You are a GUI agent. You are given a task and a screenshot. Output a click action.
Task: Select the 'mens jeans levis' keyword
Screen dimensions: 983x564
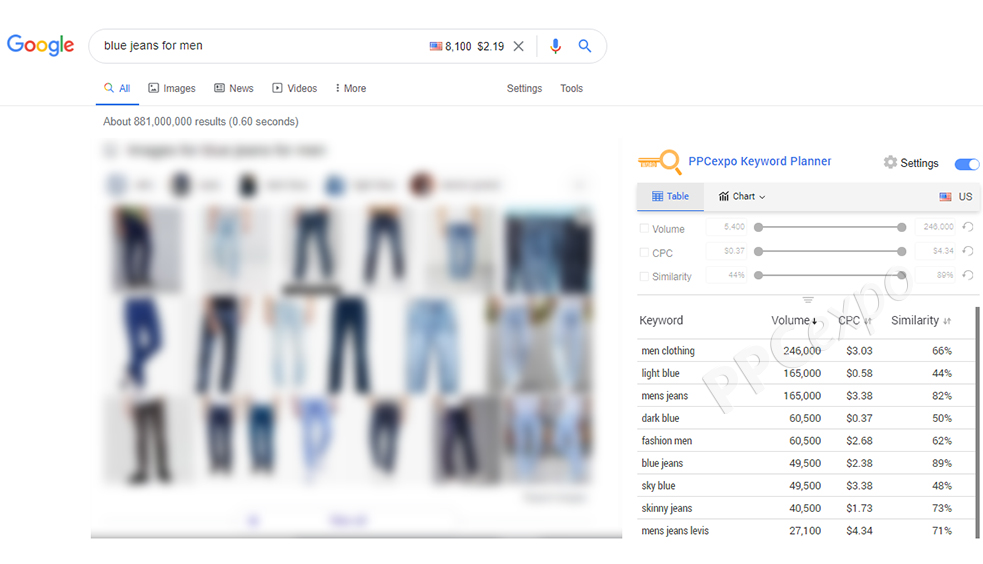click(x=675, y=531)
